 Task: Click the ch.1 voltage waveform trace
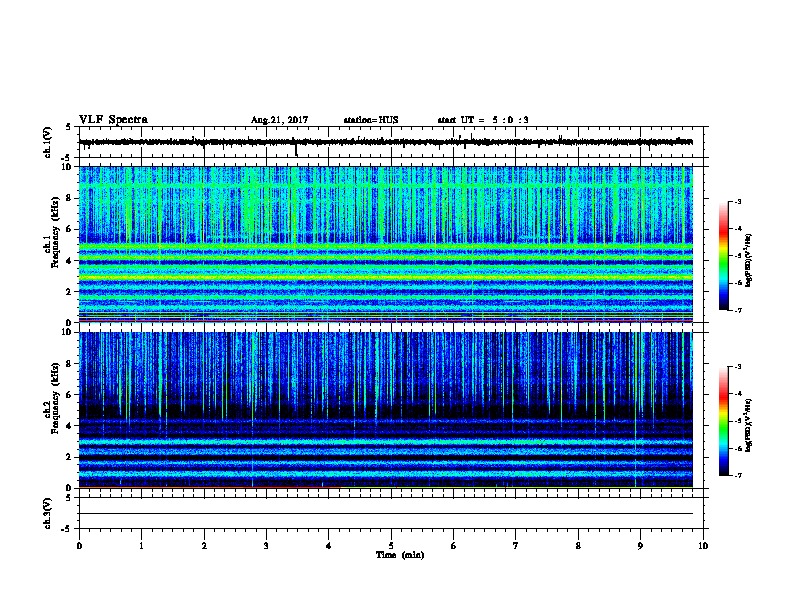pos(386,142)
